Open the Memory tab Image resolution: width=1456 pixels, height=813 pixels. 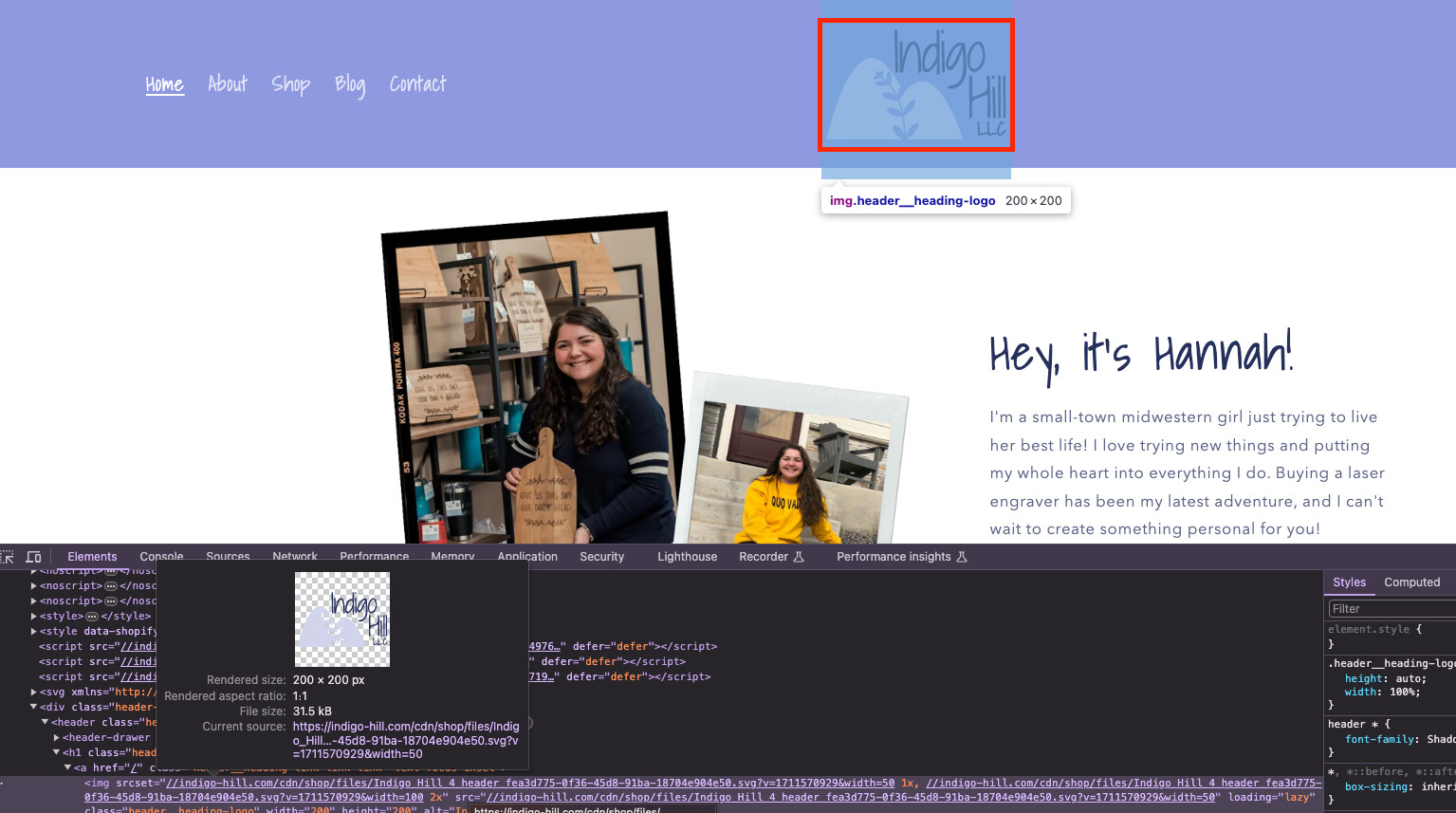point(452,557)
